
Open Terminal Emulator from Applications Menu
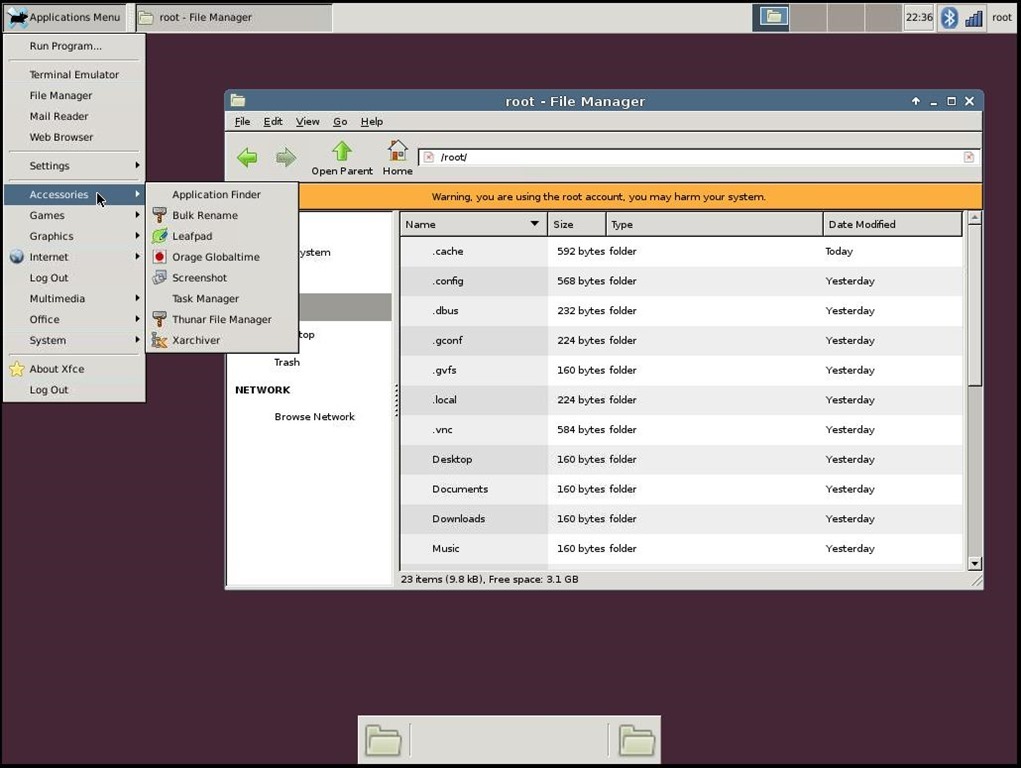point(74,75)
